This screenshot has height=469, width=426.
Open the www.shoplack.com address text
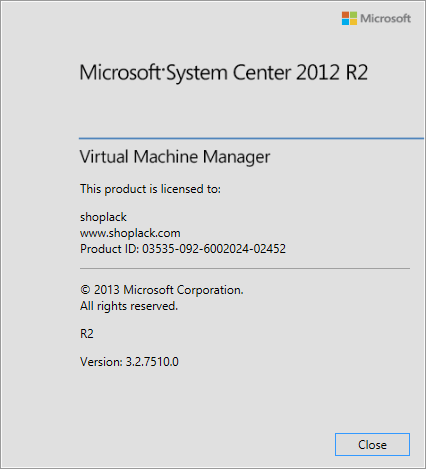130,233
